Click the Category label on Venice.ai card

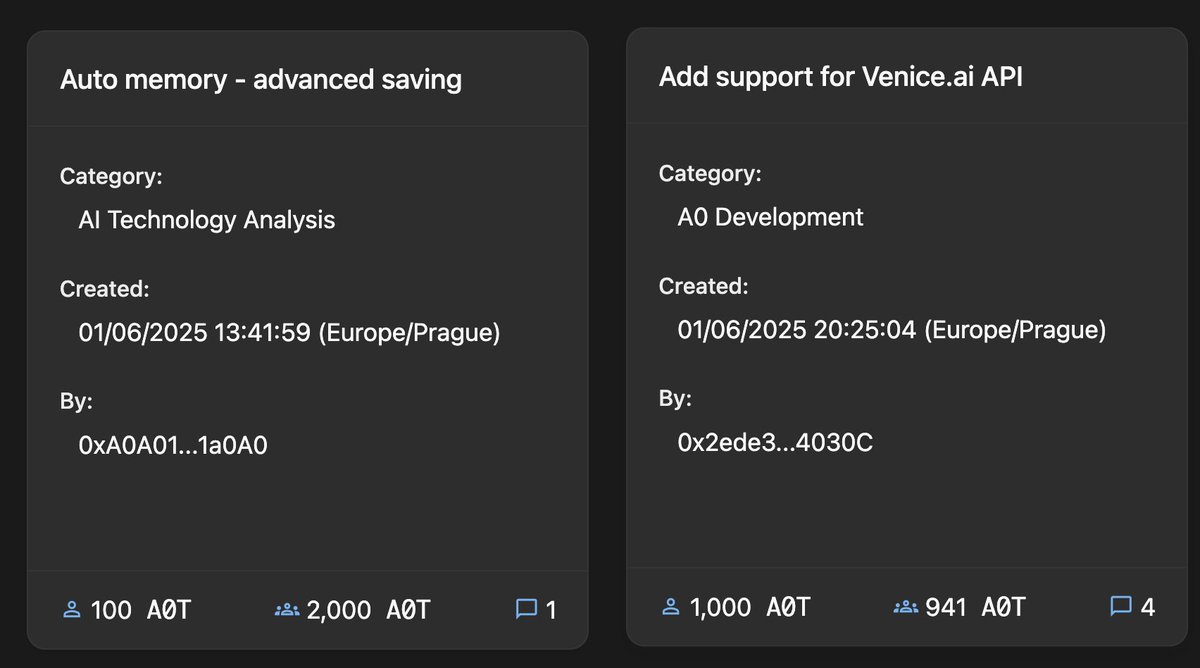710,174
